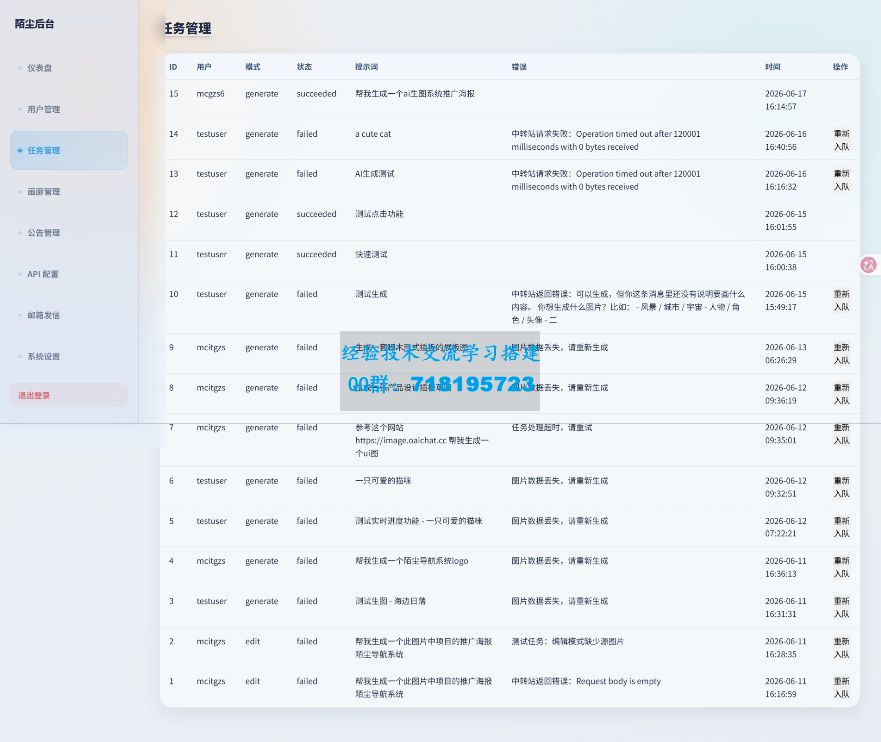Click 'succeeded' status in row 11
Image resolution: width=881 pixels, height=742 pixels.
coord(316,254)
